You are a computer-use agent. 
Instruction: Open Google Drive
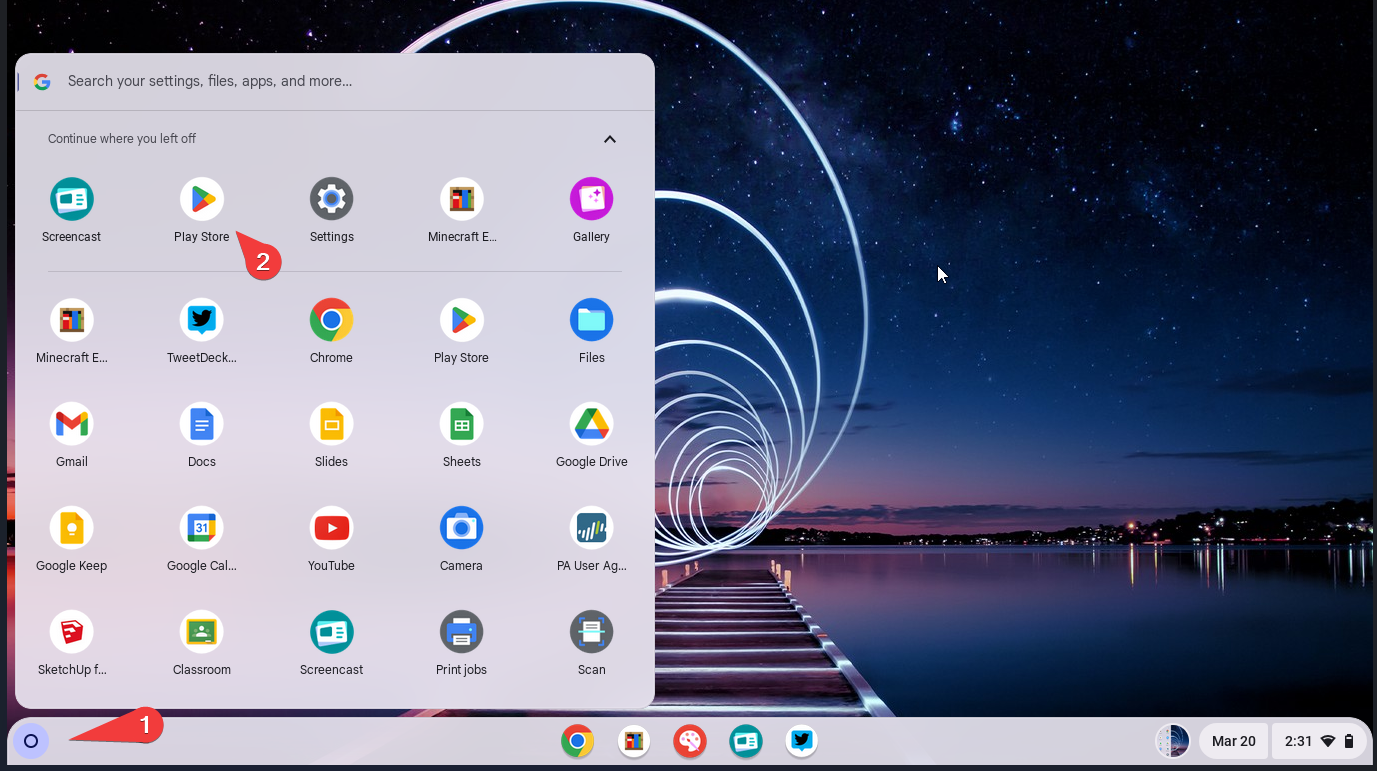point(591,423)
